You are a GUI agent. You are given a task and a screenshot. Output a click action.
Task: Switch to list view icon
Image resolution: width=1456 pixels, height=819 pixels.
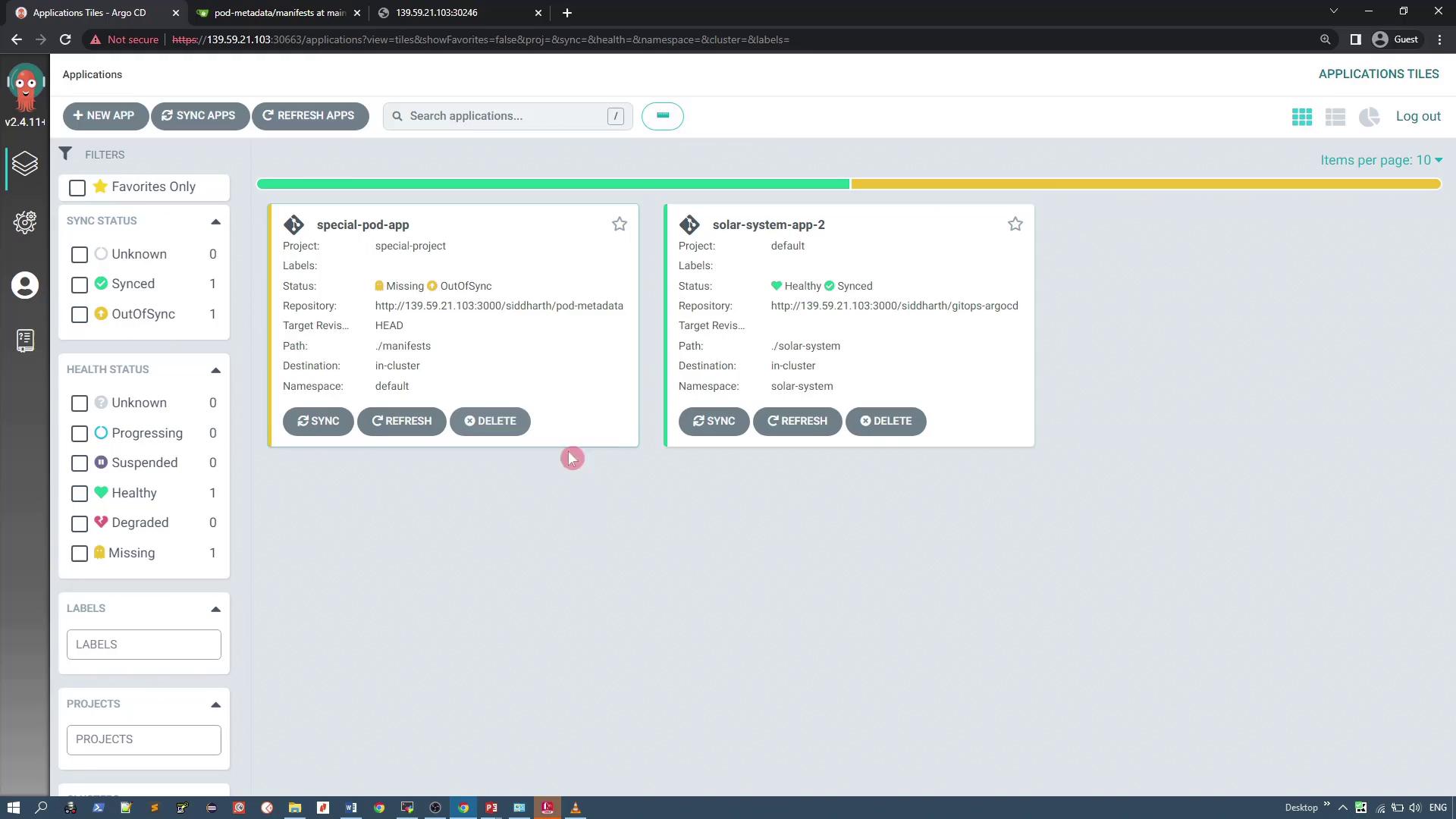tap(1335, 117)
